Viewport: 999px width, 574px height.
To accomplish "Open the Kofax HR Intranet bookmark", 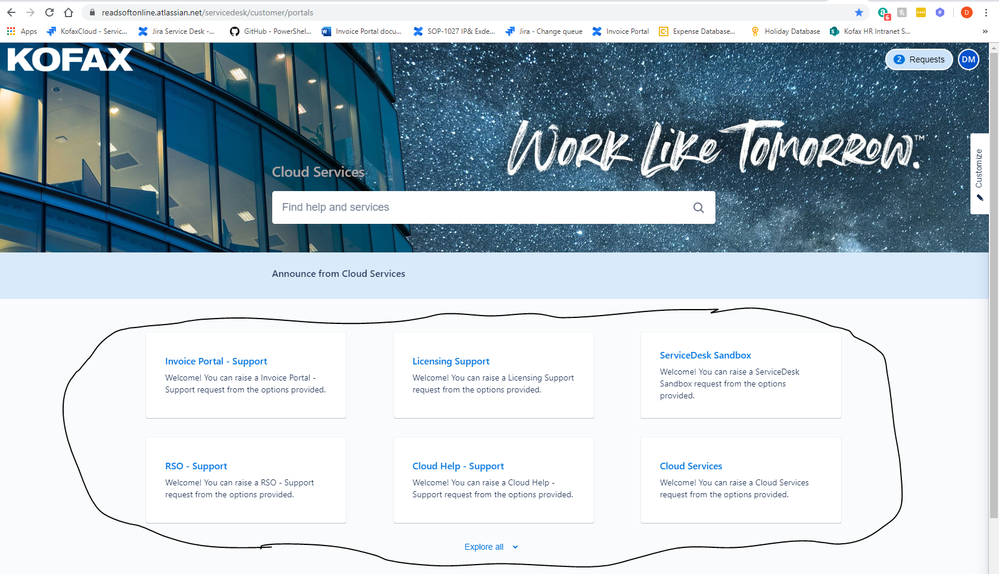I will click(870, 31).
